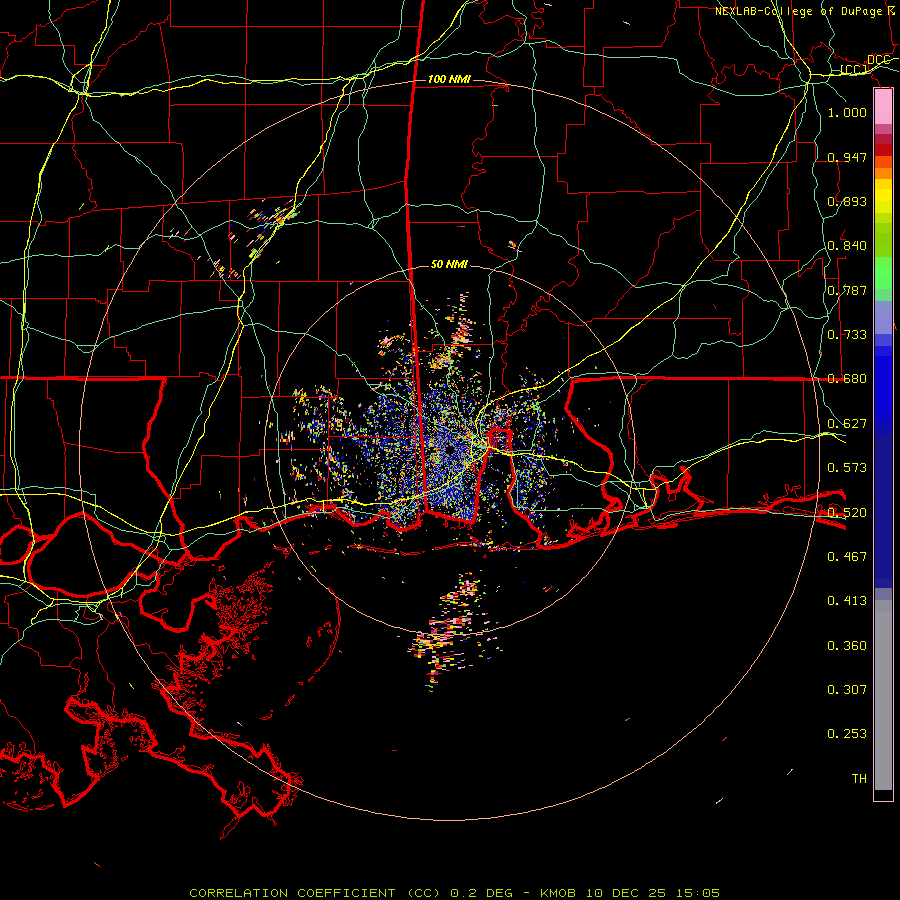Click the colorbar value 0.307
This screenshot has height=900, width=900.
847,690
